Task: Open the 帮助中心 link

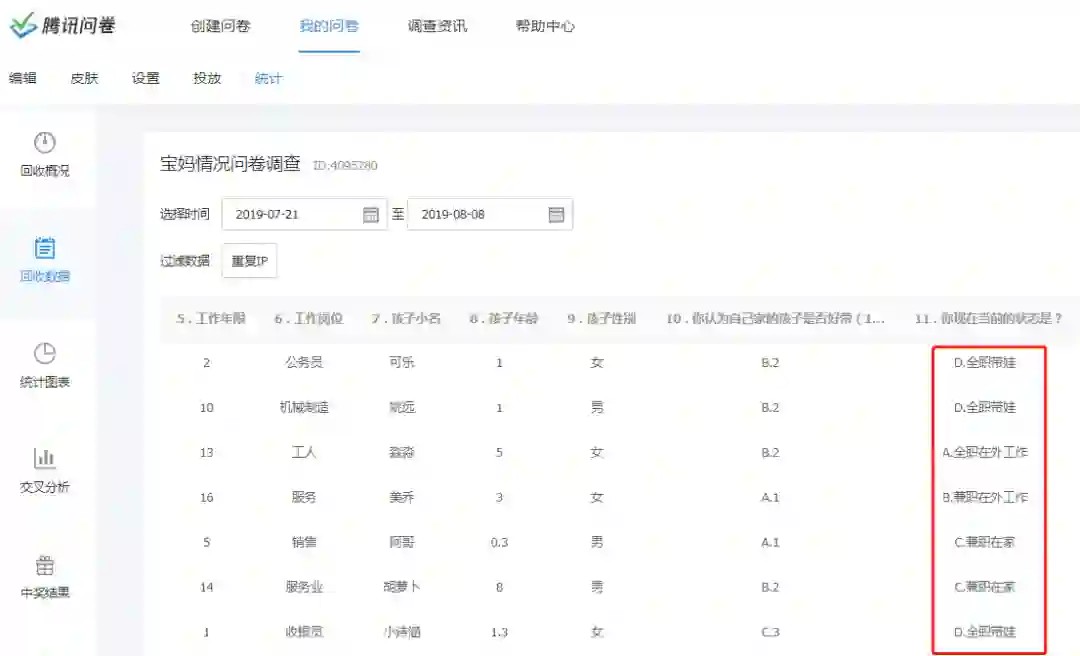Action: pyautogui.click(x=545, y=26)
